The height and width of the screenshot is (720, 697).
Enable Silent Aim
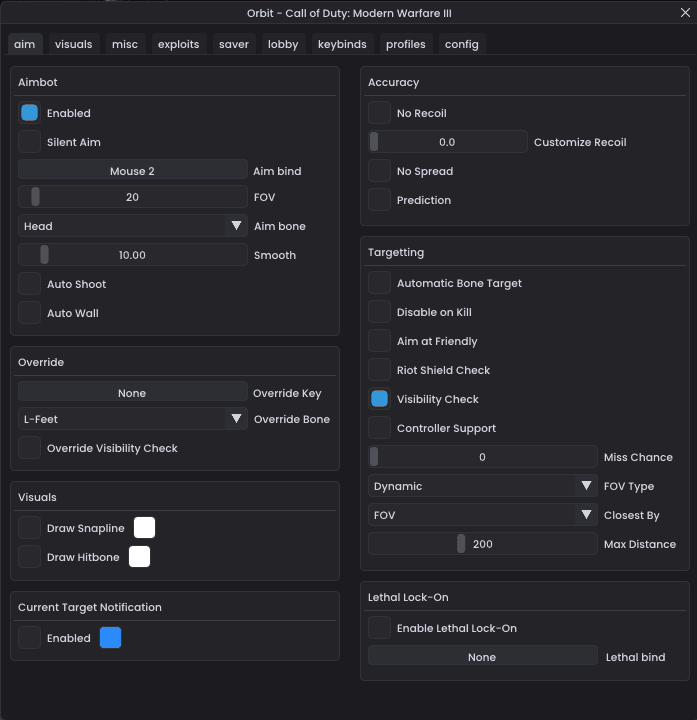(29, 142)
